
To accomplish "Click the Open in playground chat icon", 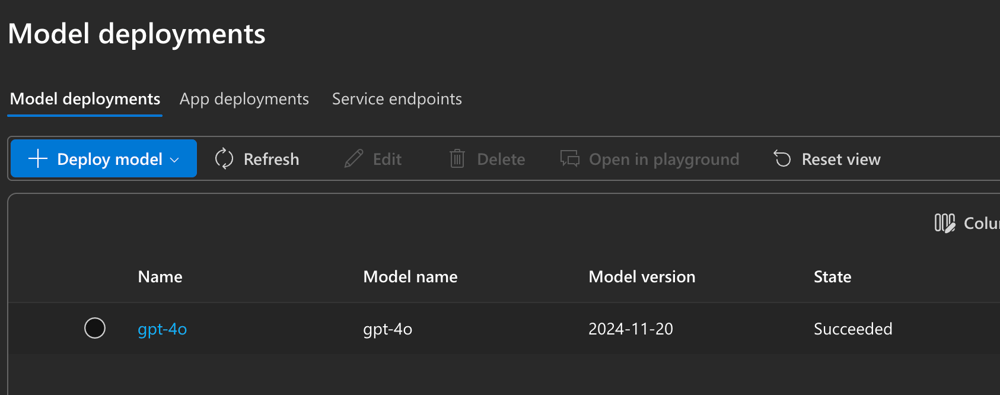I will pyautogui.click(x=570, y=158).
